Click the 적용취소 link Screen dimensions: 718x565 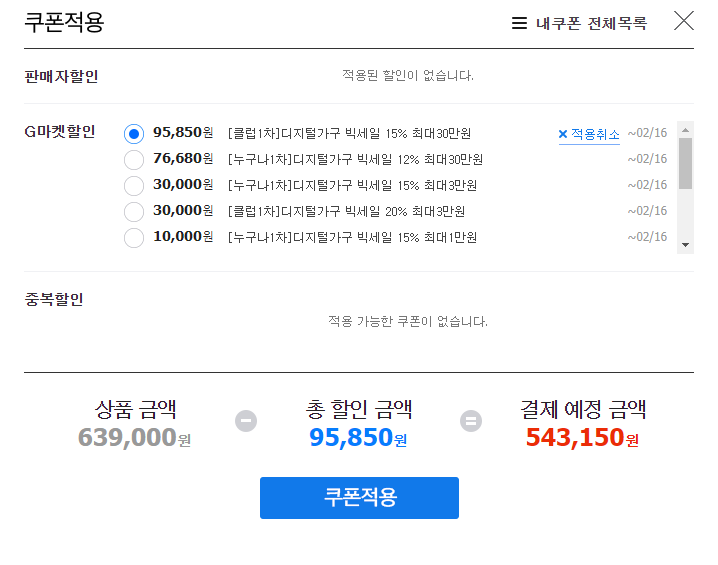pyautogui.click(x=595, y=134)
